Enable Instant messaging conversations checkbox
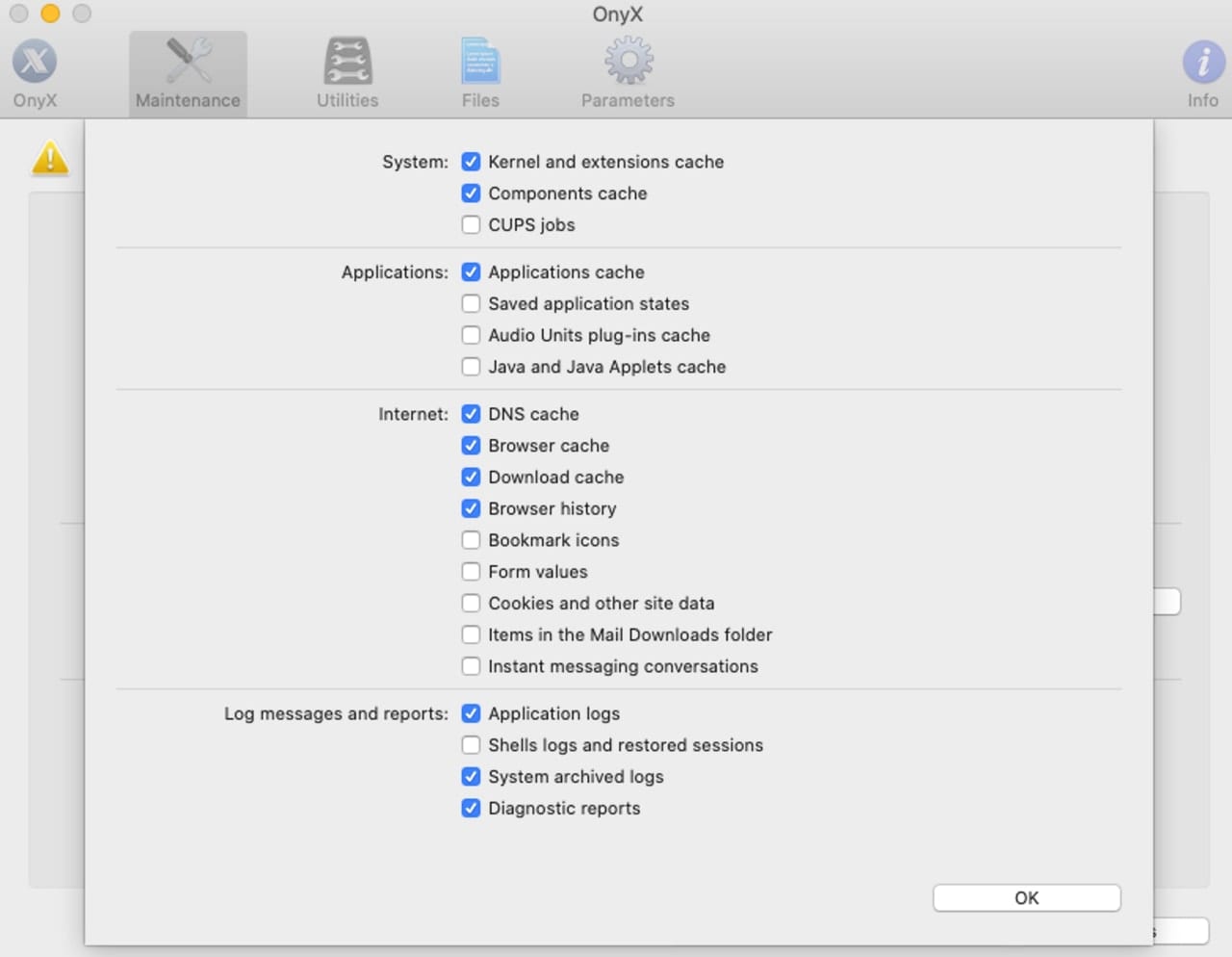Viewport: 1232px width, 957px height. pyautogui.click(x=471, y=666)
